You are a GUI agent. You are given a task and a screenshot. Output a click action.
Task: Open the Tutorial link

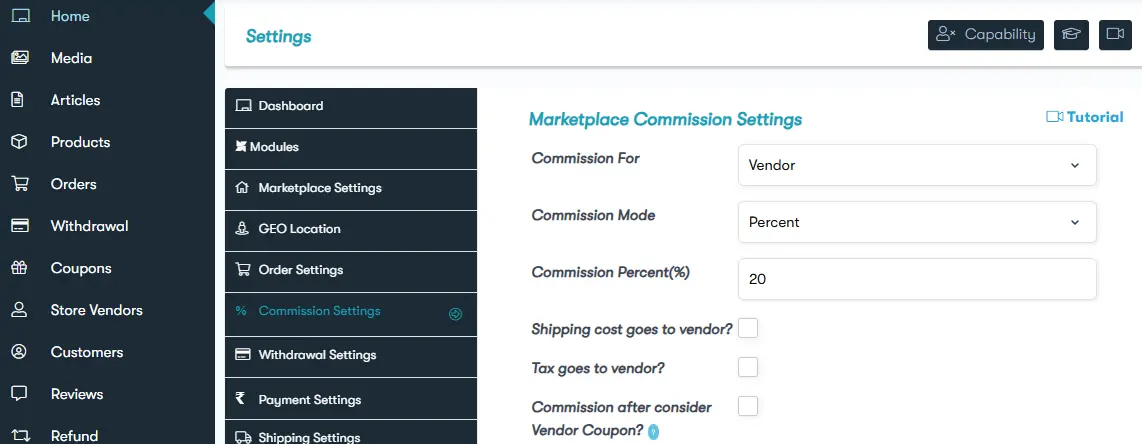[1085, 117]
